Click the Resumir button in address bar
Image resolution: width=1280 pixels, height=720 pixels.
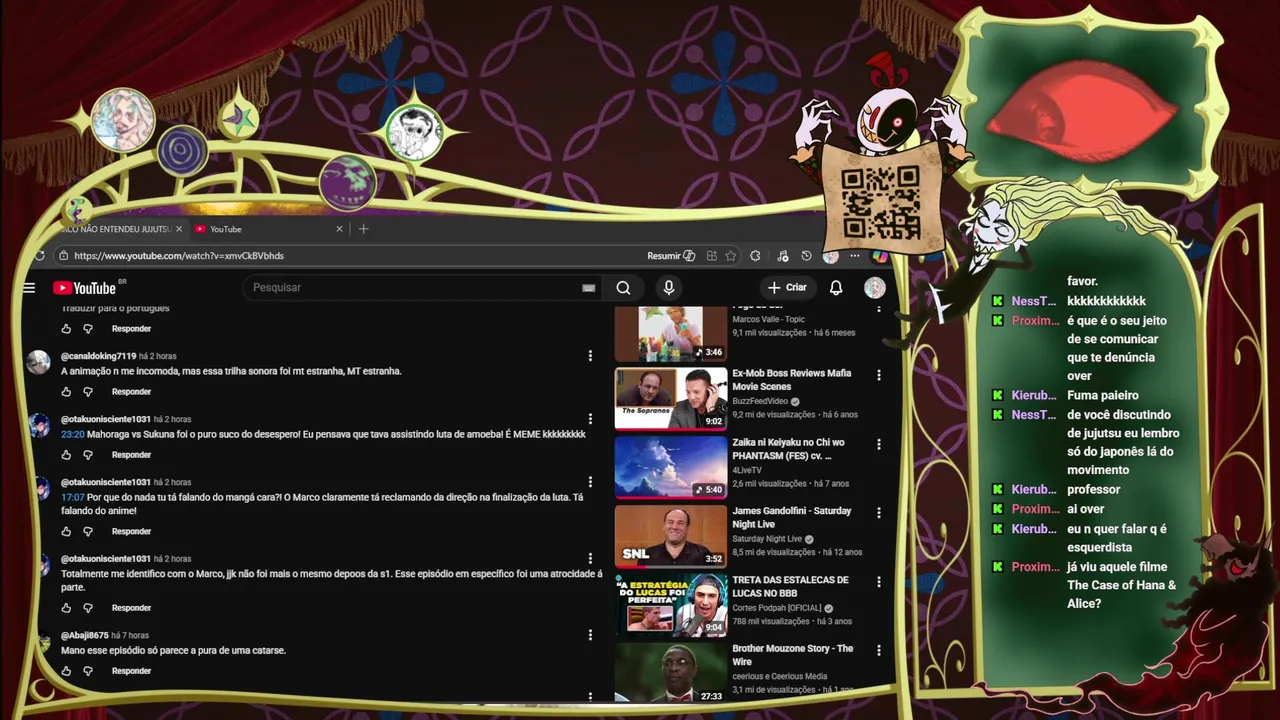pos(670,256)
